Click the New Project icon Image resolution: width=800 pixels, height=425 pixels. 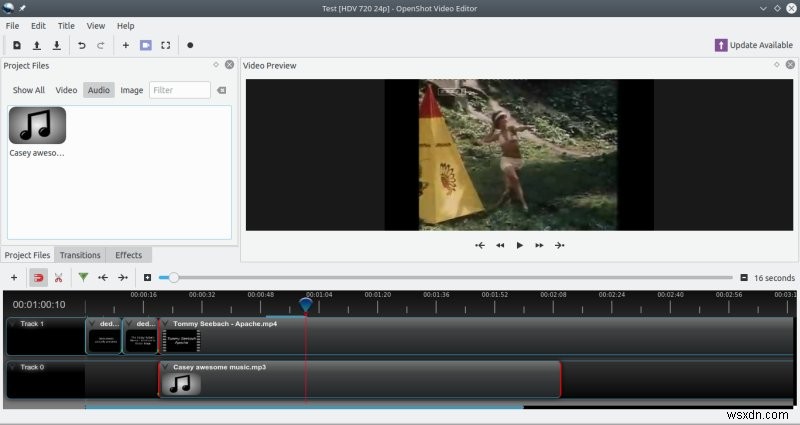(x=17, y=45)
